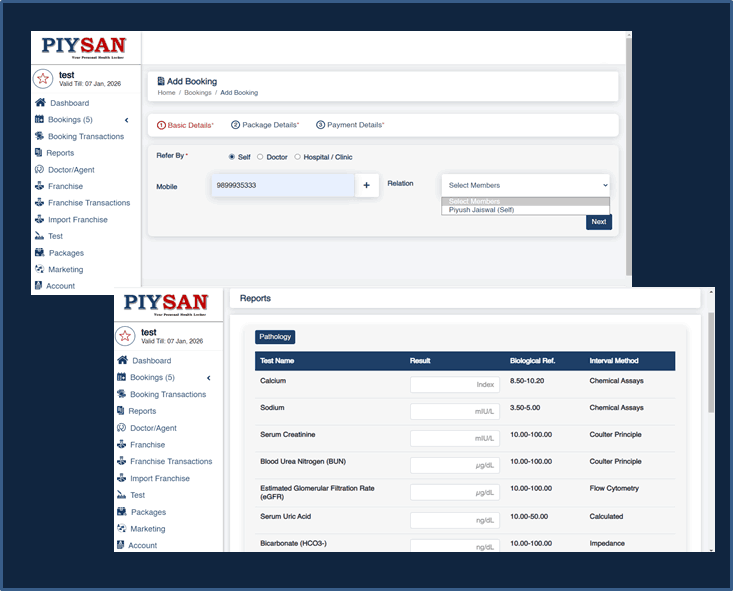Click the Sodium result input field
This screenshot has height=591, width=733.
455,411
